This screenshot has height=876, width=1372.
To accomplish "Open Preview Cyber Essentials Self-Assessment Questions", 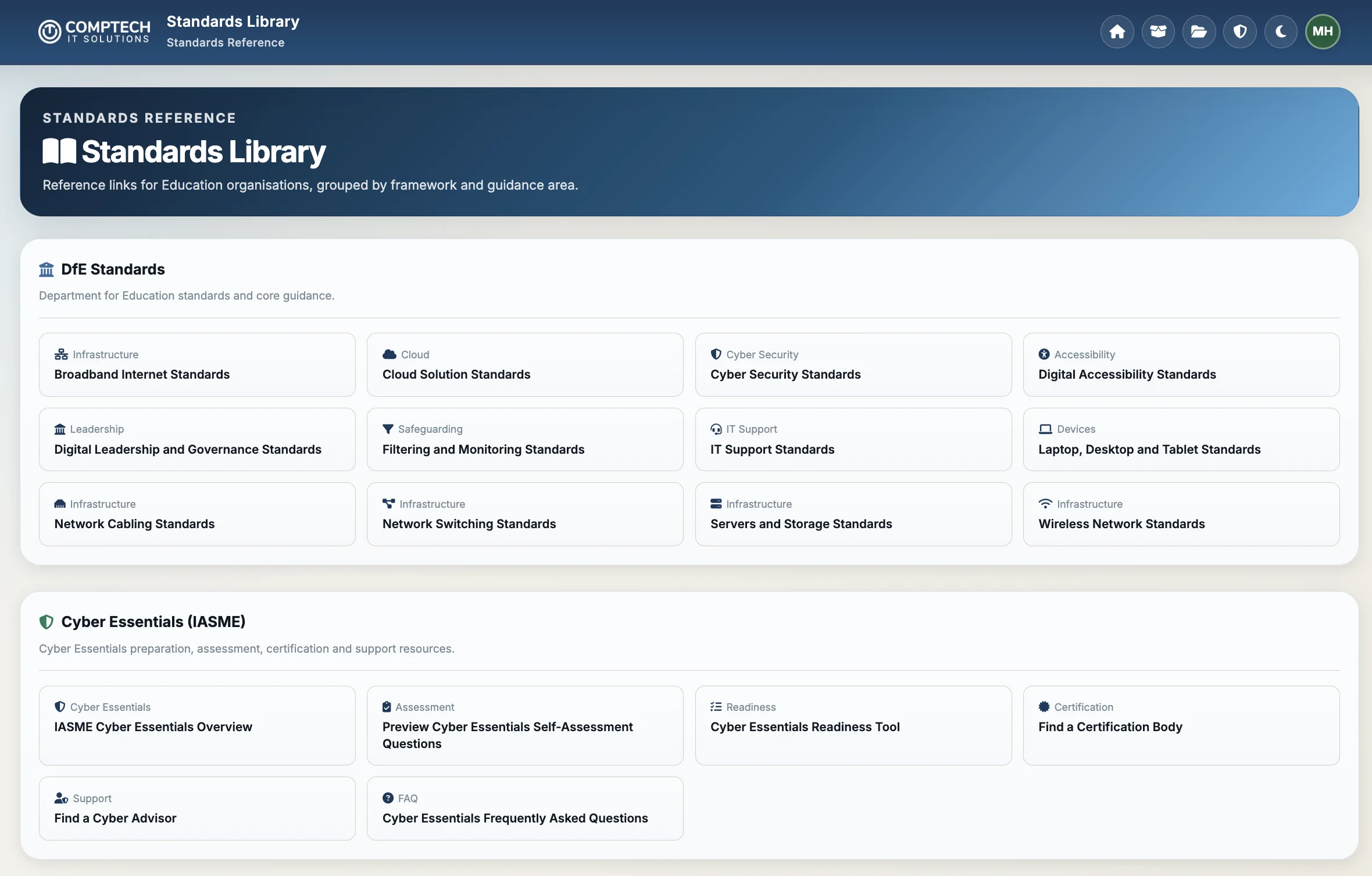I will point(525,725).
